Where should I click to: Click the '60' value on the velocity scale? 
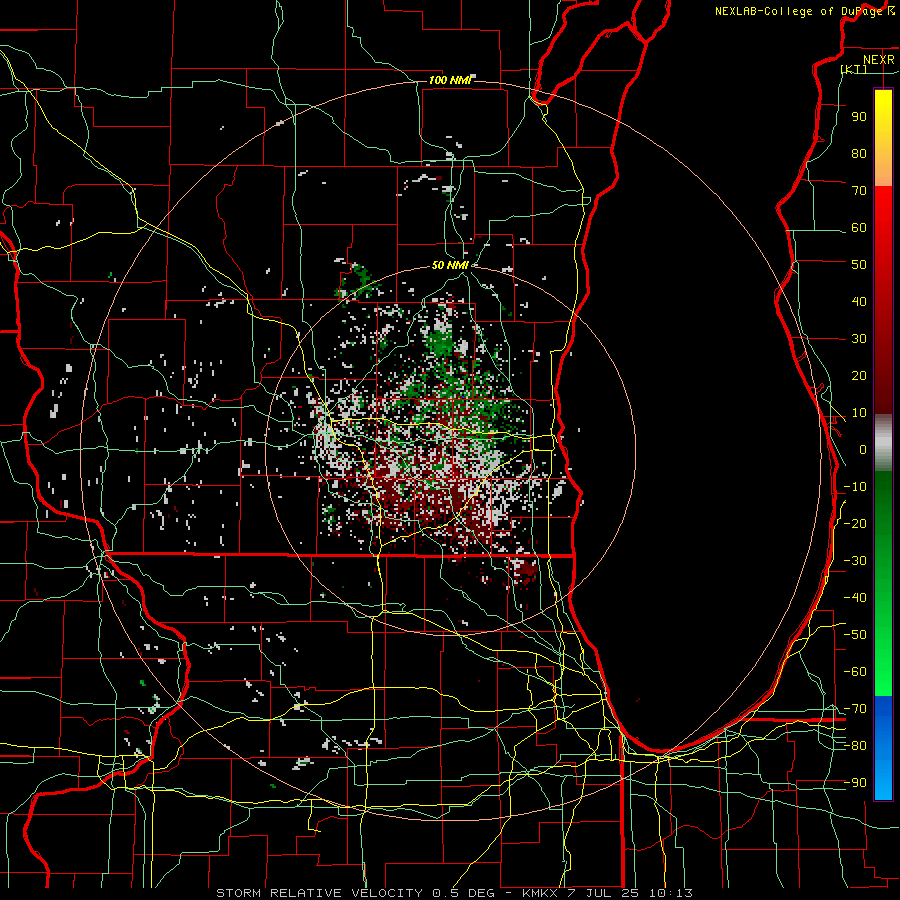tap(859, 227)
